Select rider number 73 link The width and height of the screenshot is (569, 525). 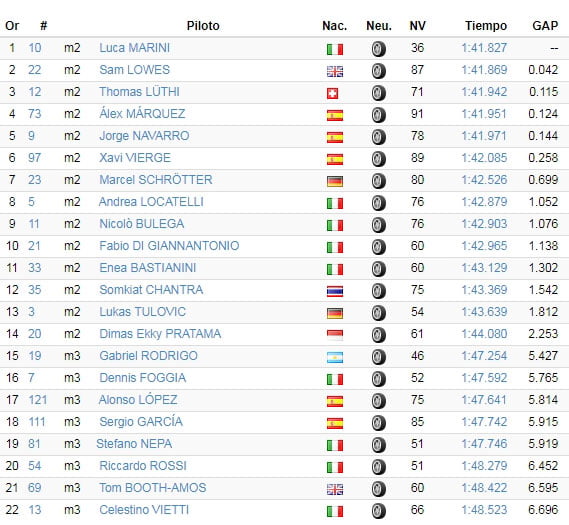(34, 114)
